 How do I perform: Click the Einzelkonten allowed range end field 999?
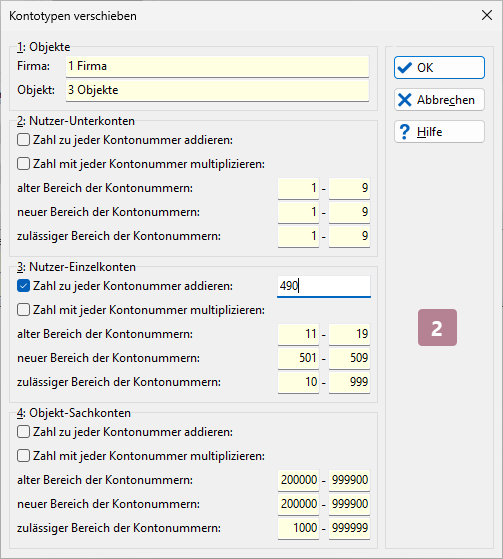[349, 382]
